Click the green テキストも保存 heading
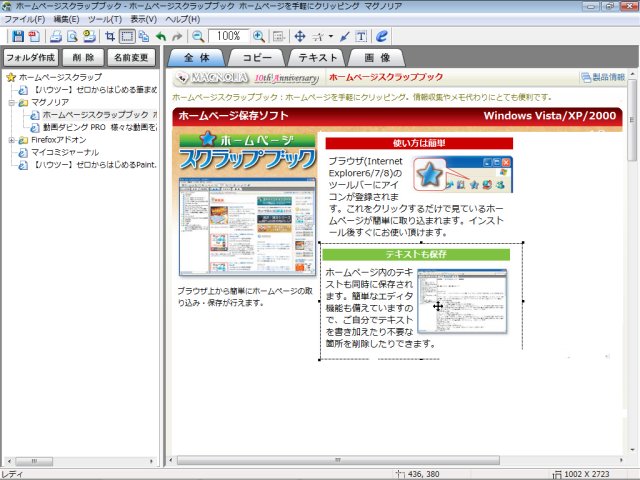Viewport: 640px width, 480px height. click(x=416, y=254)
